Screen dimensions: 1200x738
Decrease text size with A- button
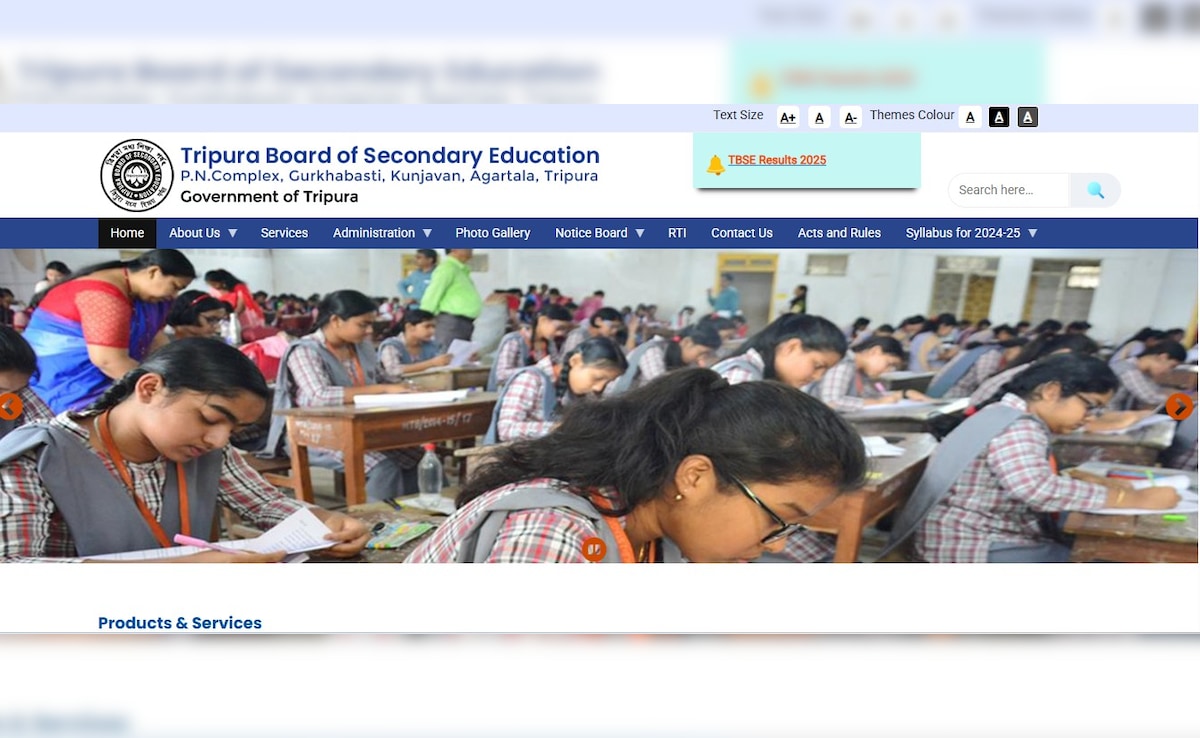(x=850, y=117)
